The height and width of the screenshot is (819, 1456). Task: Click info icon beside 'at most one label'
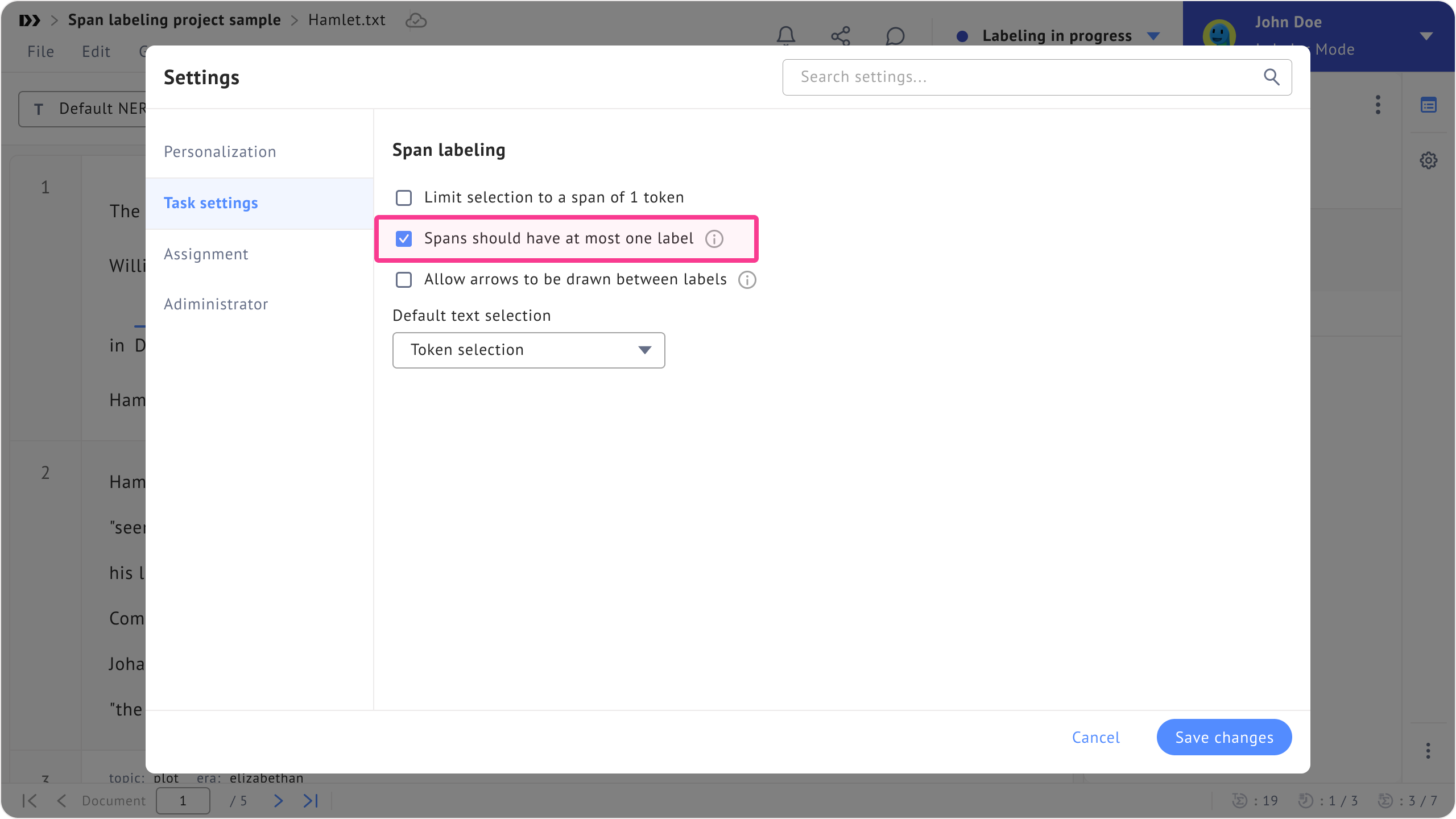click(x=714, y=239)
